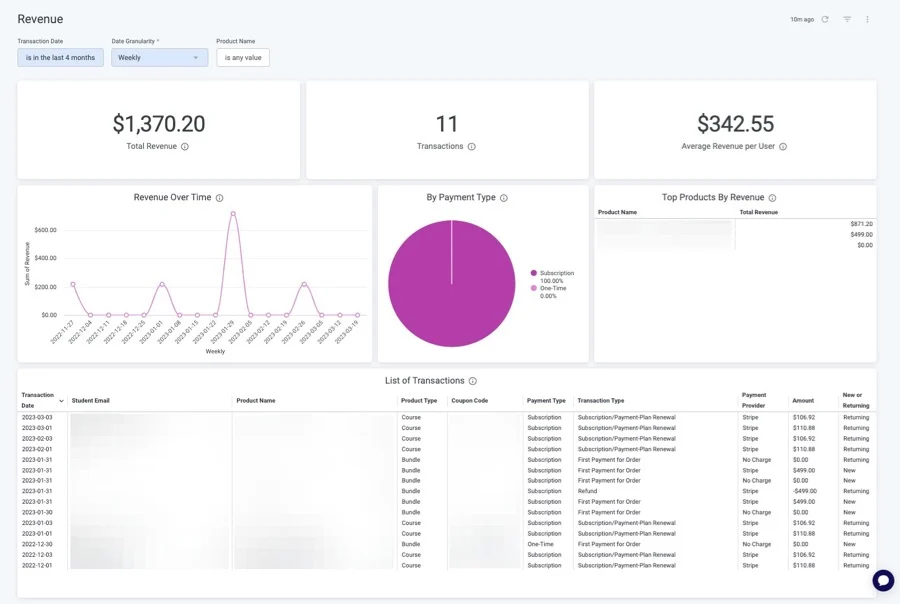Sort table by Amount column header
900x604 pixels.
[x=803, y=400]
